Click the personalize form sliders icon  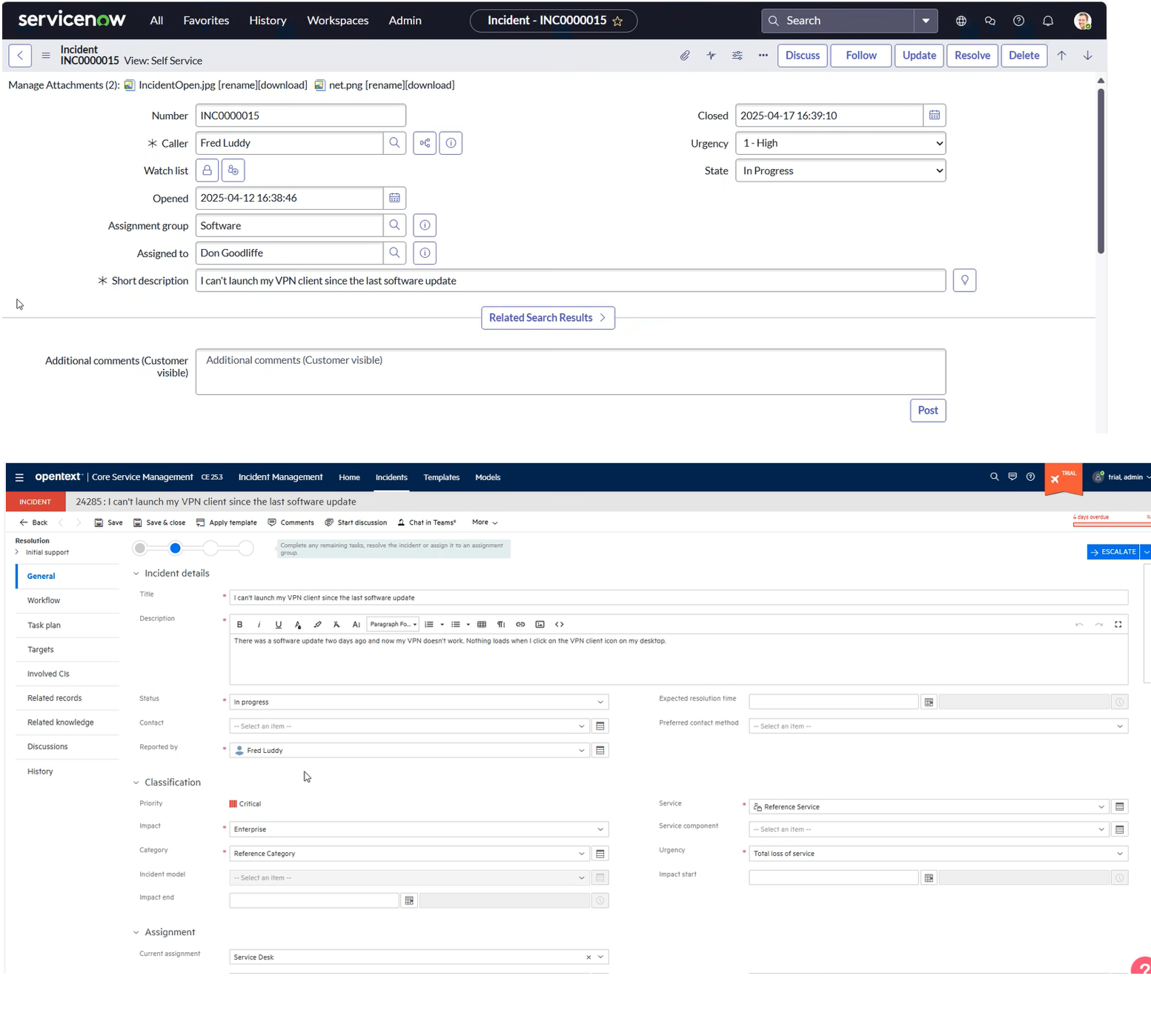pyautogui.click(x=737, y=56)
